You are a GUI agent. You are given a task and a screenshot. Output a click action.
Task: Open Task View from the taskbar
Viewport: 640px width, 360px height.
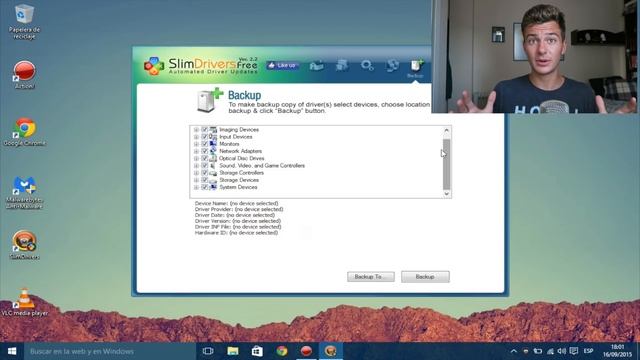click(x=208, y=351)
